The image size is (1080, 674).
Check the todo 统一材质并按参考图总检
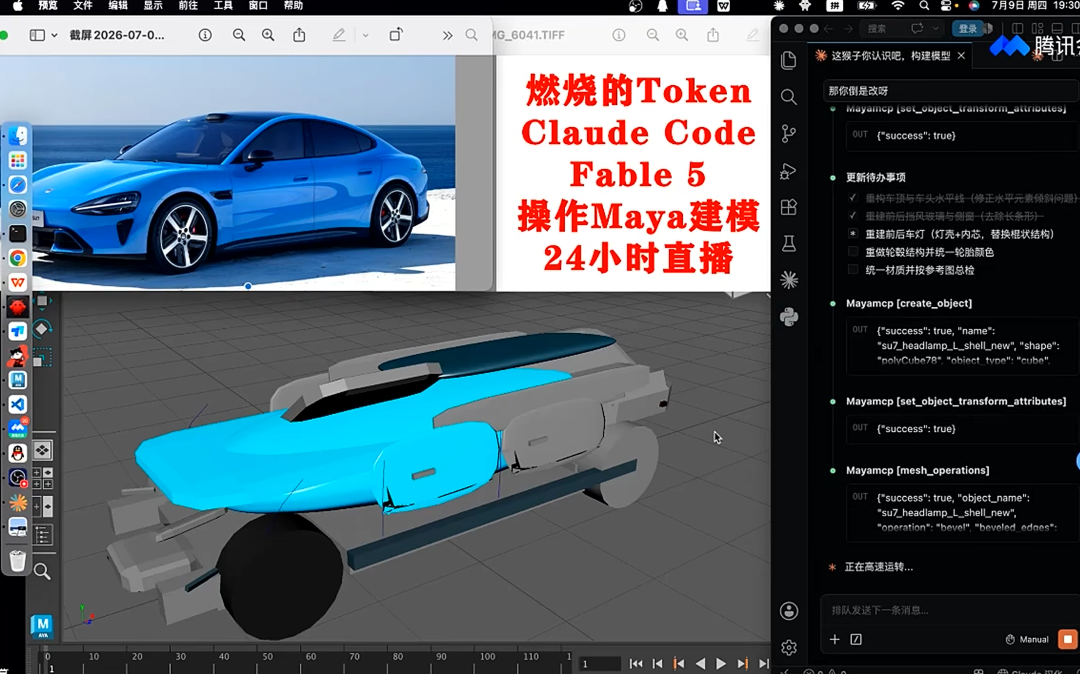(x=853, y=270)
